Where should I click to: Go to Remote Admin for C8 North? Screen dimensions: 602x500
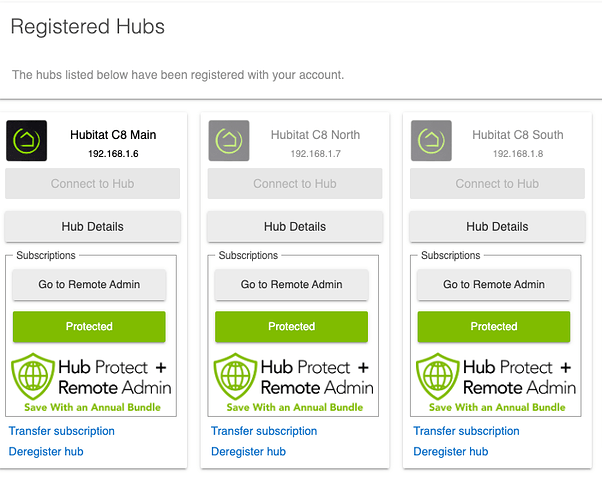291,285
